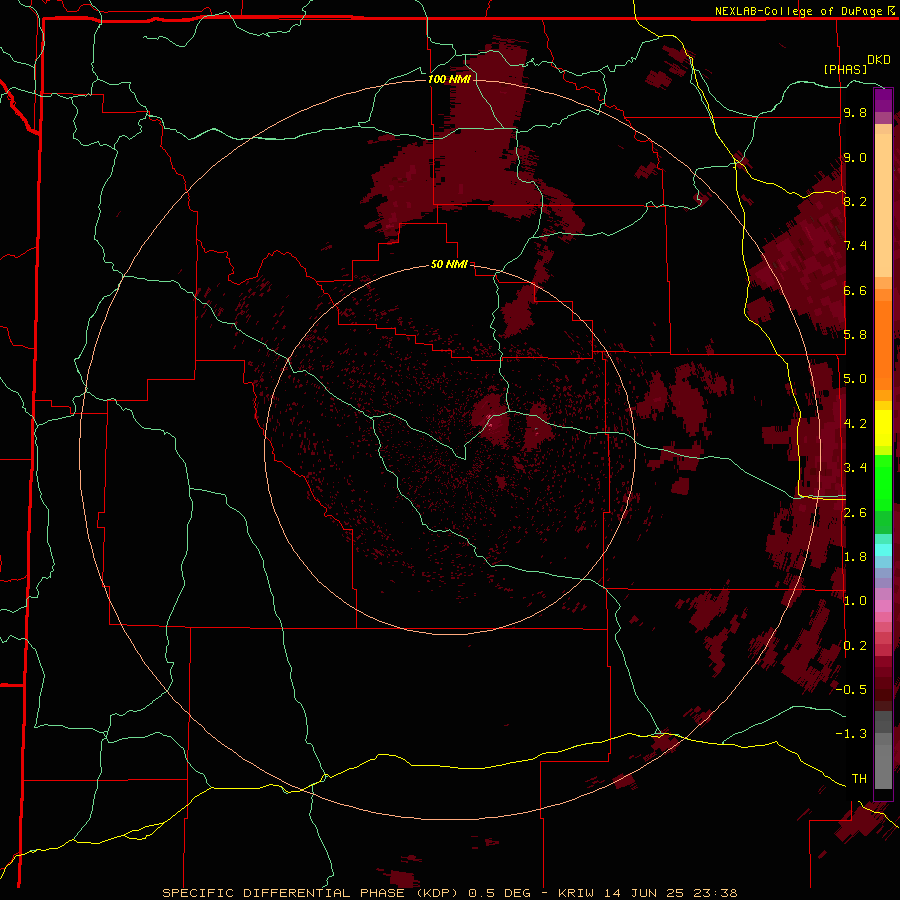
Task: Click the 3.4 scale value
Action: (855, 468)
